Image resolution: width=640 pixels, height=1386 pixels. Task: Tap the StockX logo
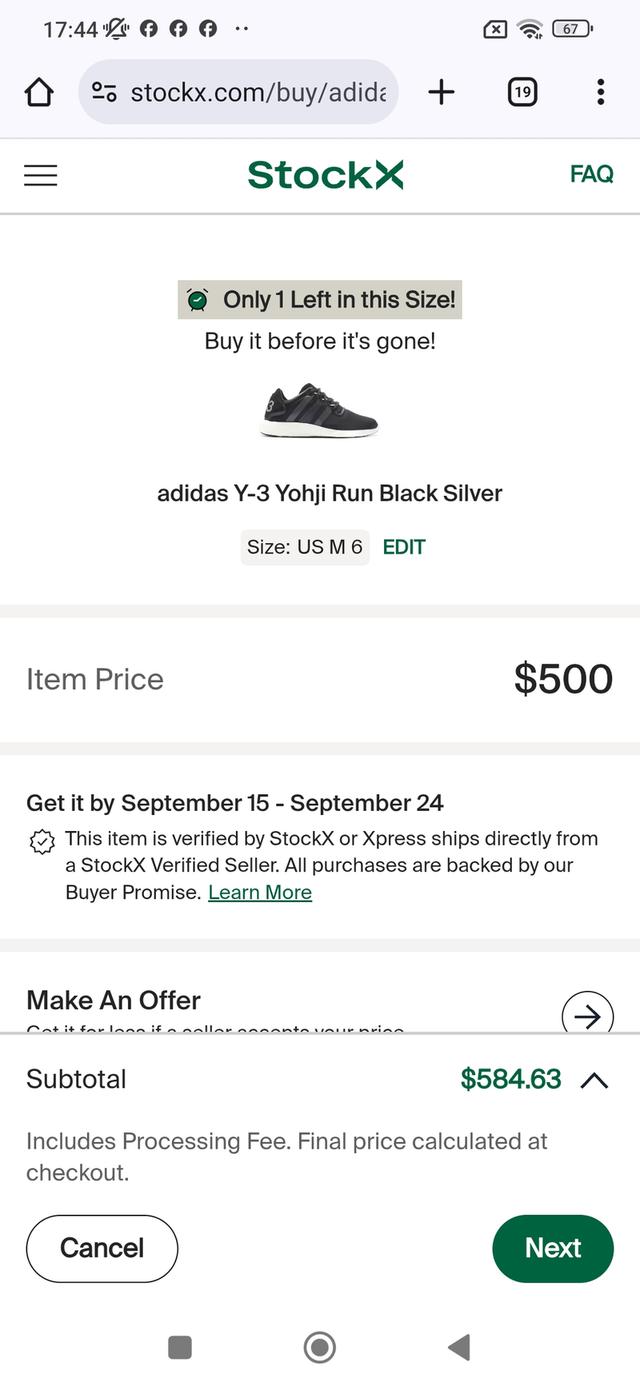[325, 175]
